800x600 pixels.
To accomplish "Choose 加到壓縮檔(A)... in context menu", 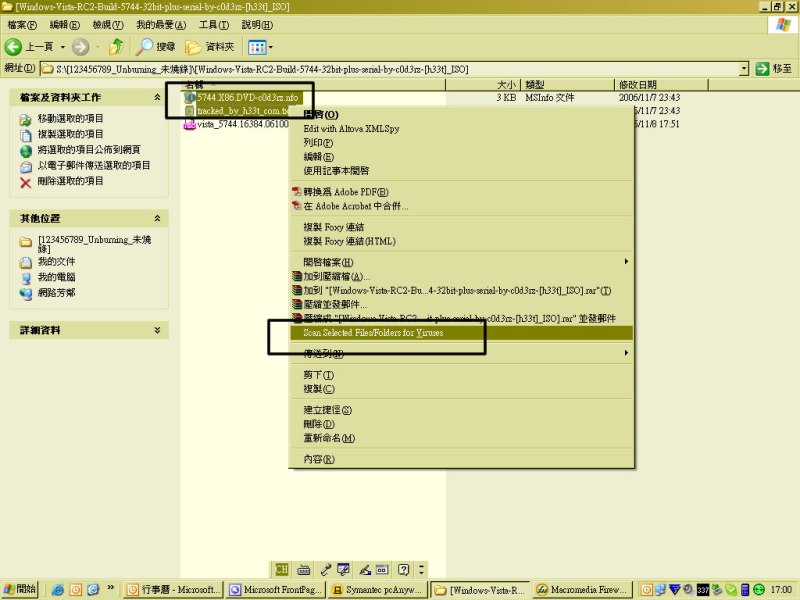I will click(x=461, y=277).
